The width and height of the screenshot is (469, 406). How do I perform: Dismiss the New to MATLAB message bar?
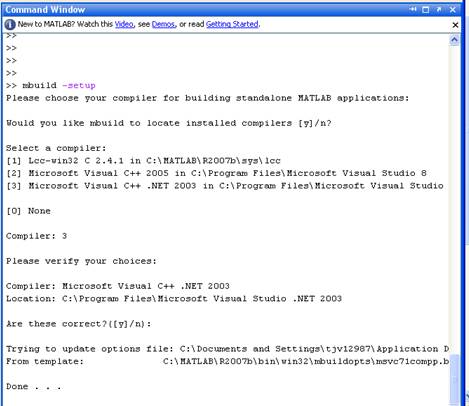[455, 25]
